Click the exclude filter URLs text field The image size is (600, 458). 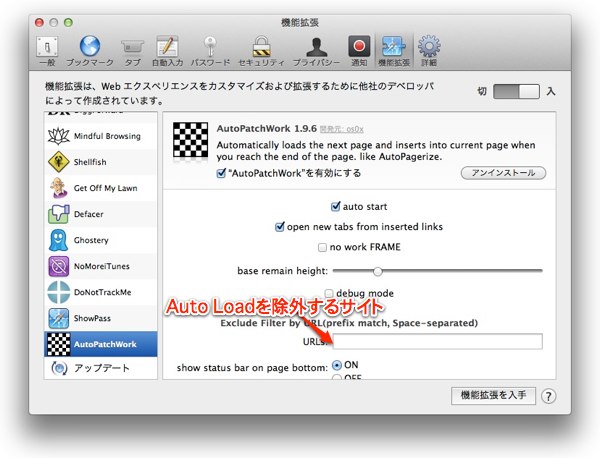[437, 341]
